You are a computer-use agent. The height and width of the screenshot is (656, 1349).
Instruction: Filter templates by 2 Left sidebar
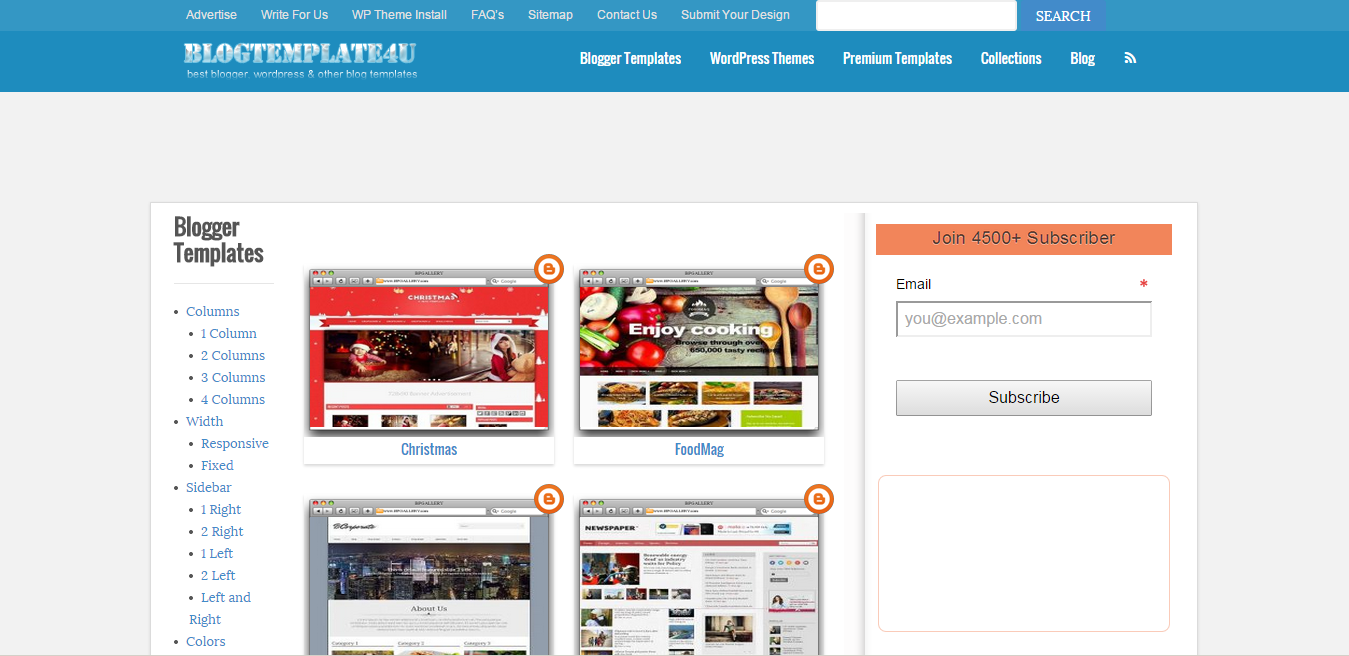tap(218, 575)
